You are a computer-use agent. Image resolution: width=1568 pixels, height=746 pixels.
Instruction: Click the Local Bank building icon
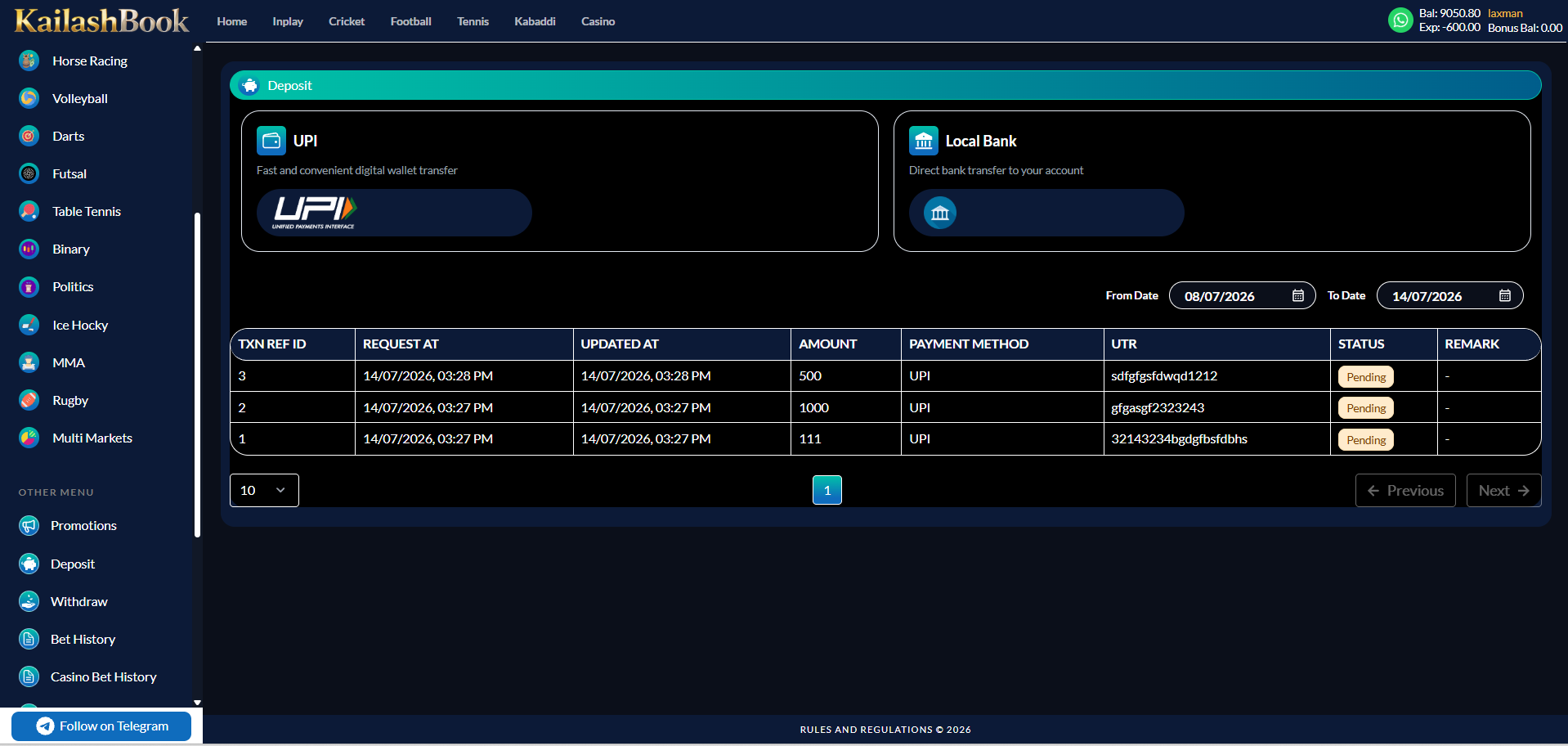pyautogui.click(x=924, y=141)
